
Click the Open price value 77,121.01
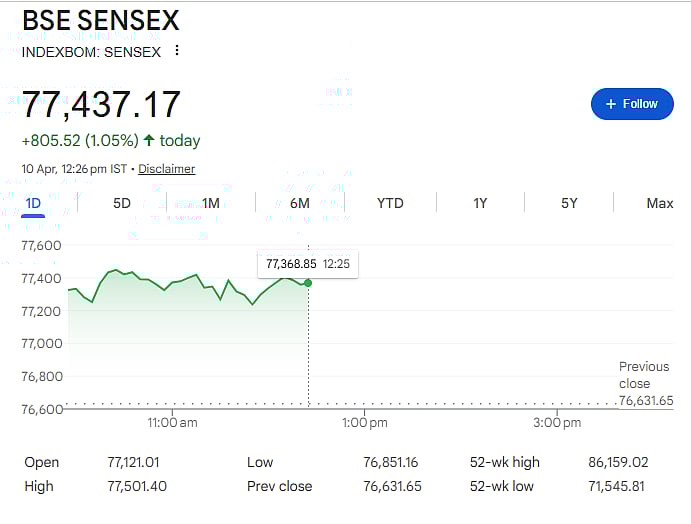point(133,462)
